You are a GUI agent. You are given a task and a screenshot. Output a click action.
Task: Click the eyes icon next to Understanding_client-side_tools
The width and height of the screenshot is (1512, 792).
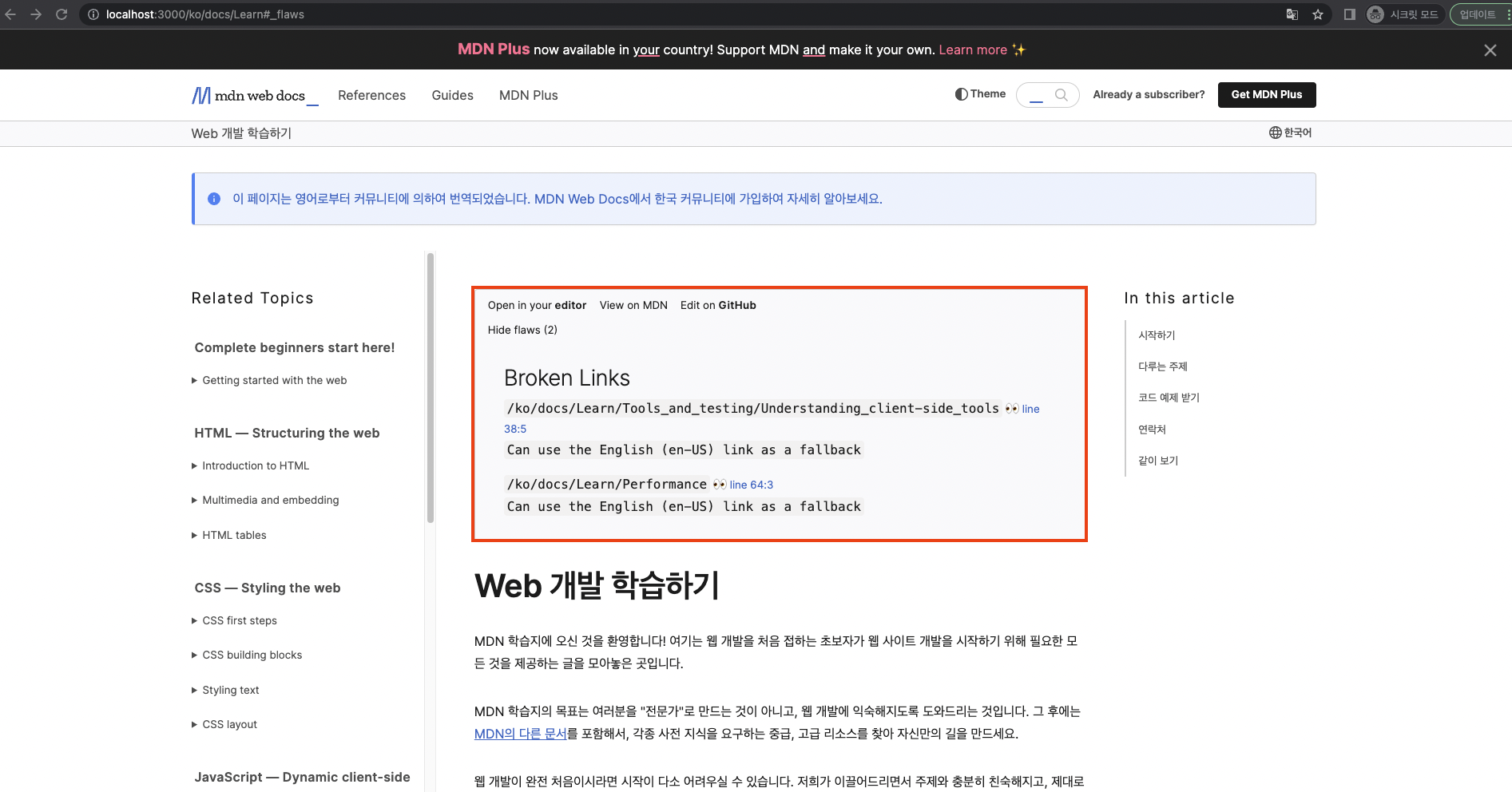[x=1011, y=409]
